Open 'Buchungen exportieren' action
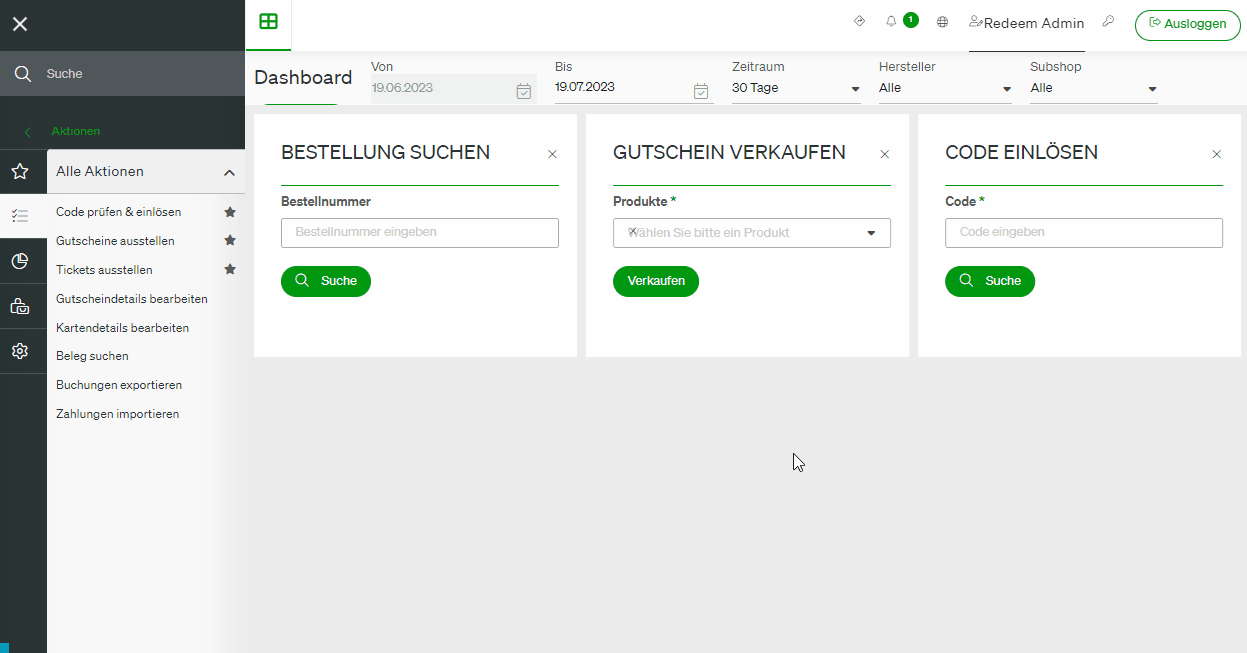The height and width of the screenshot is (653, 1247). [x=119, y=385]
